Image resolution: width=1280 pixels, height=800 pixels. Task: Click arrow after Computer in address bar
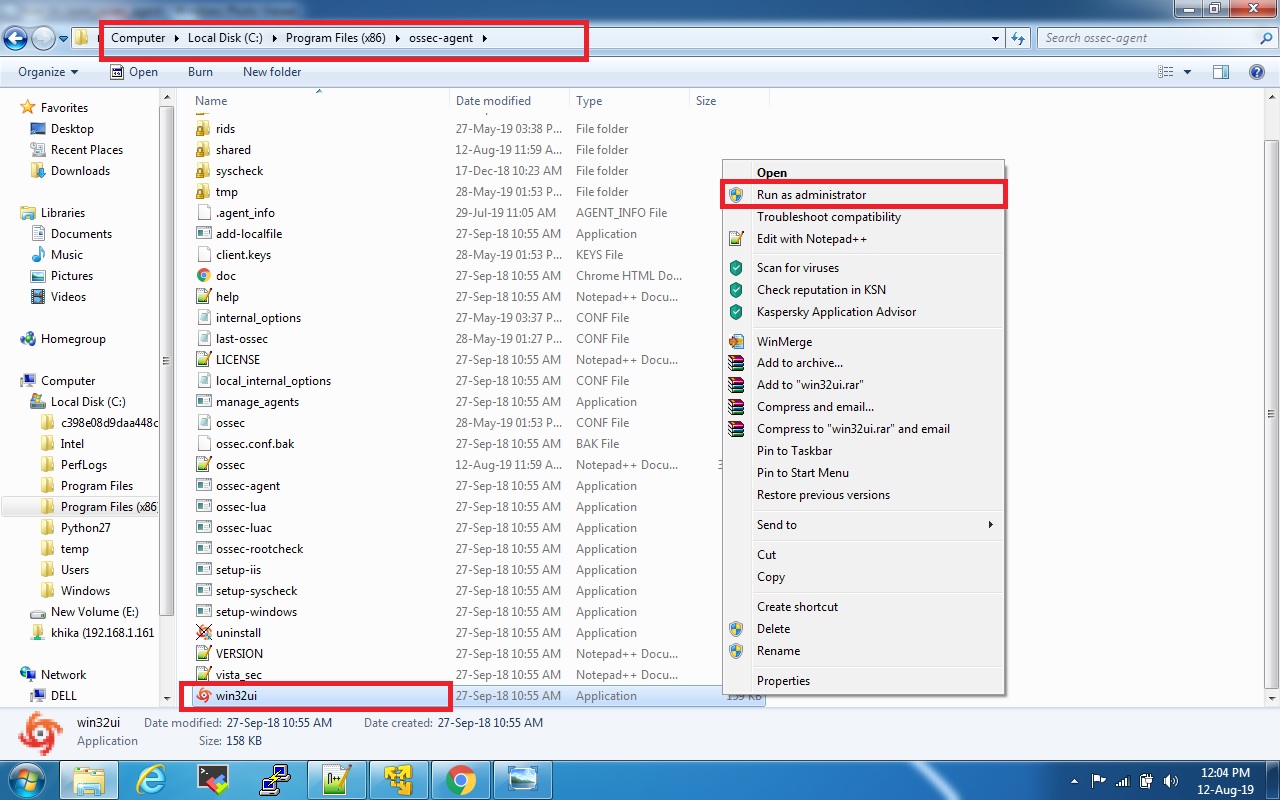pos(177,38)
